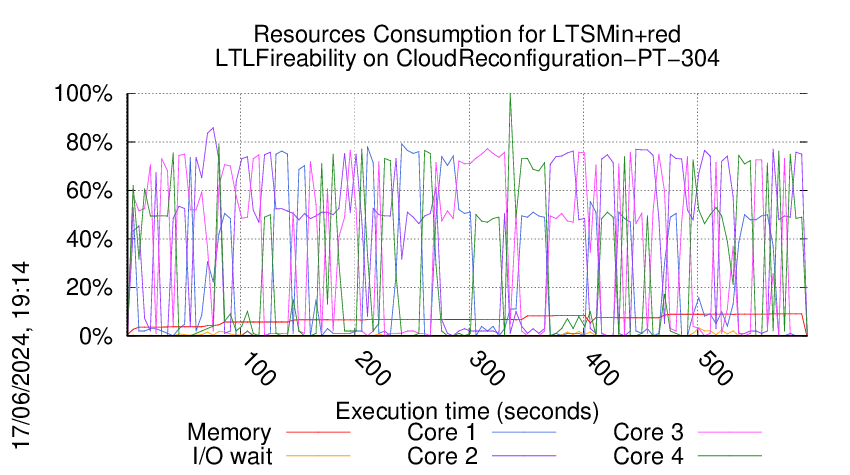Click the Memory legend label
The height and width of the screenshot is (475, 850).
point(229,433)
